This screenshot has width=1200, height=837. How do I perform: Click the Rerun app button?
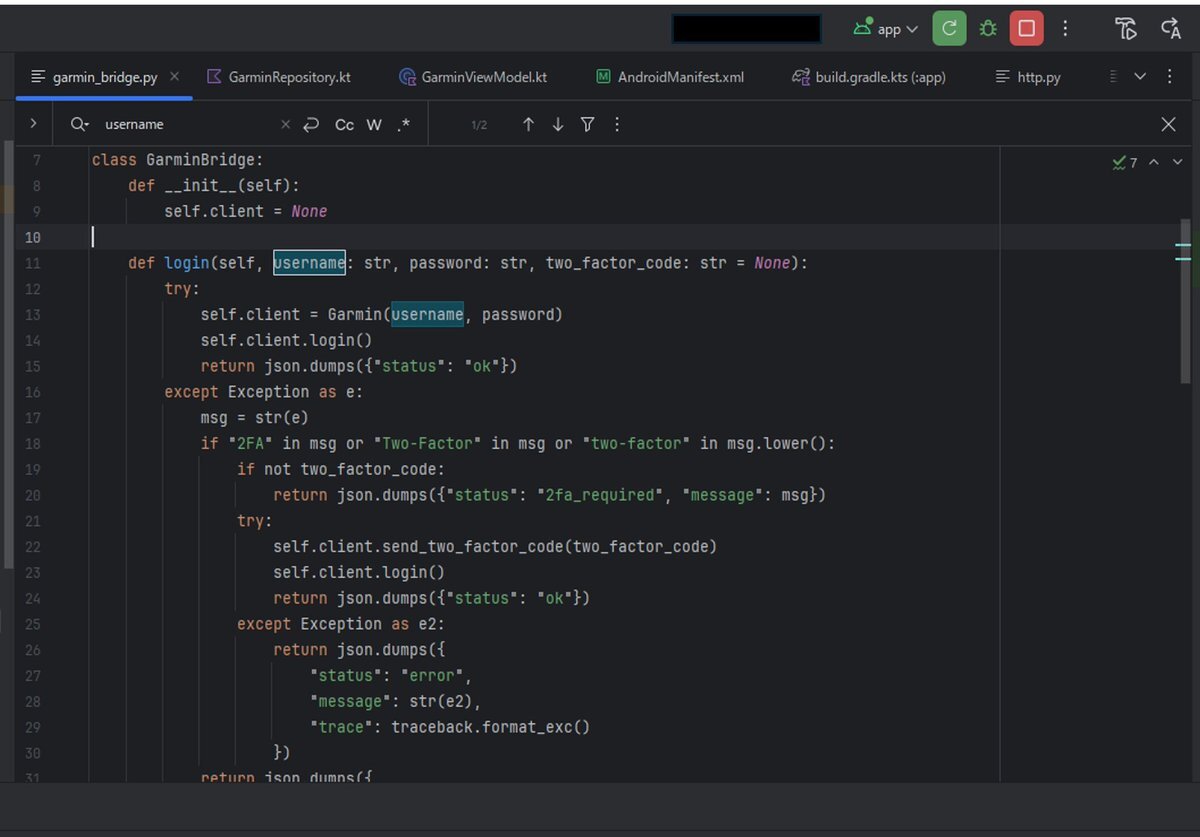949,29
